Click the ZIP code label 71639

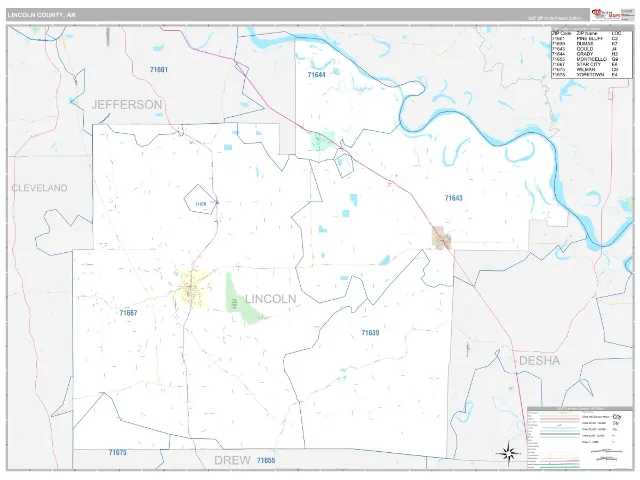click(370, 333)
